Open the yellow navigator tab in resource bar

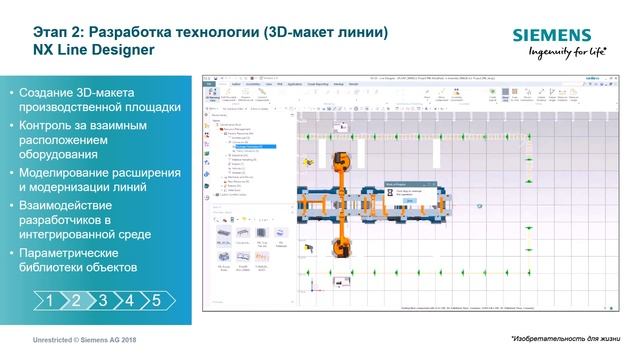207,126
